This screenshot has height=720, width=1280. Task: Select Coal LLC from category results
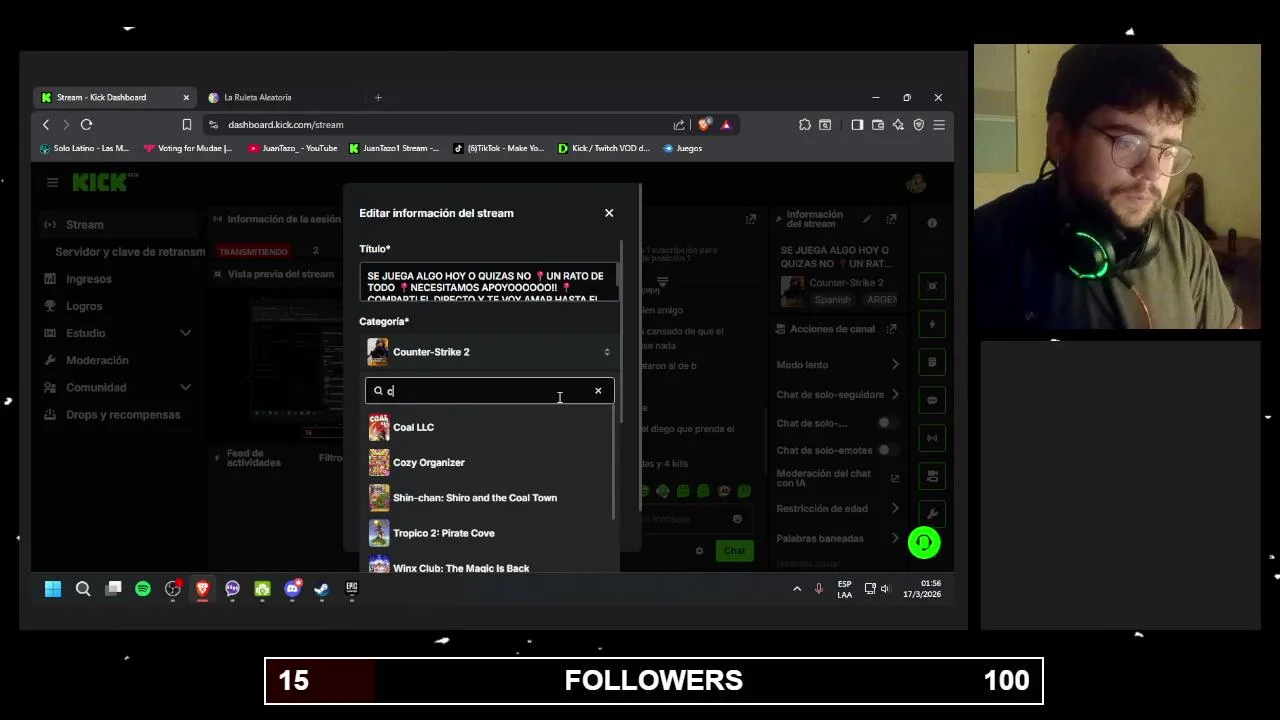[x=489, y=427]
